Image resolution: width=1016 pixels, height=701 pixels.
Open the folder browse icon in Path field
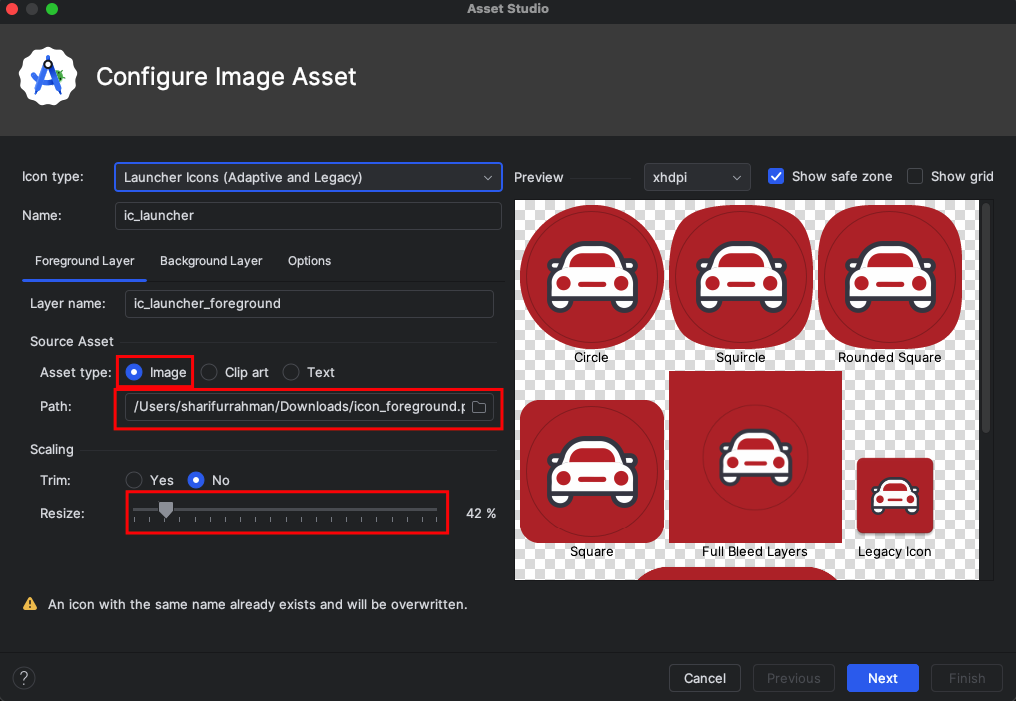479,407
